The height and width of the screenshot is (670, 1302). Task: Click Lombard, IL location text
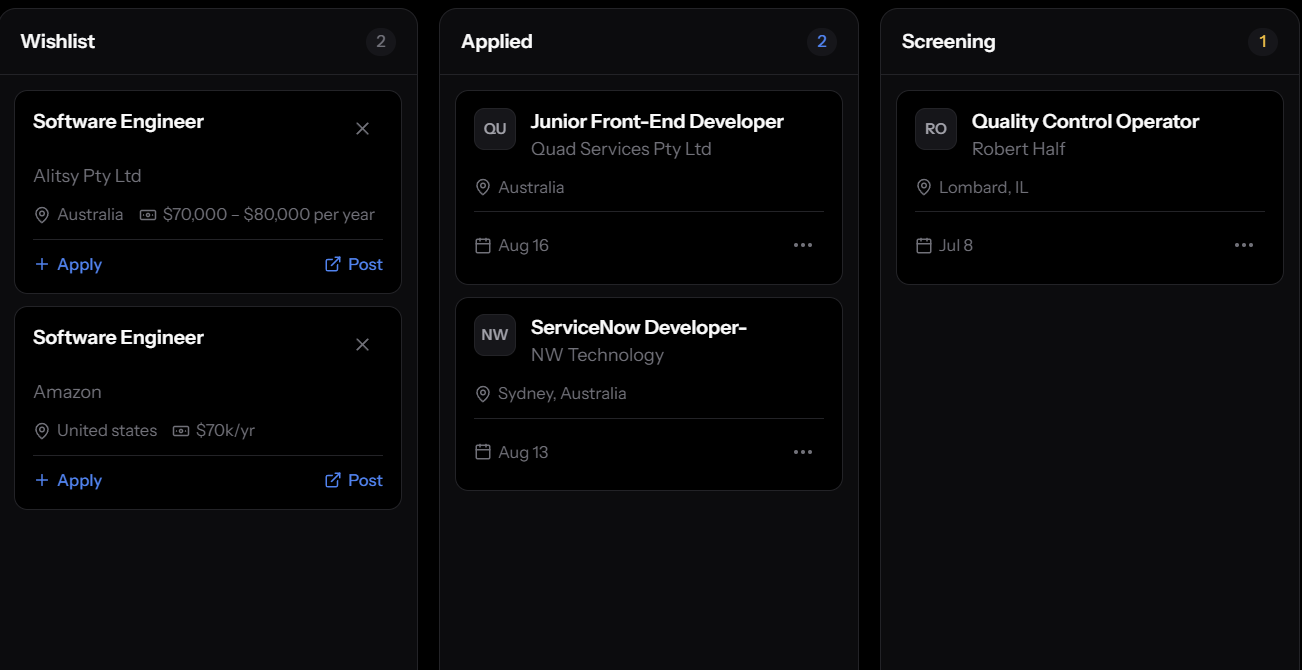pos(983,188)
